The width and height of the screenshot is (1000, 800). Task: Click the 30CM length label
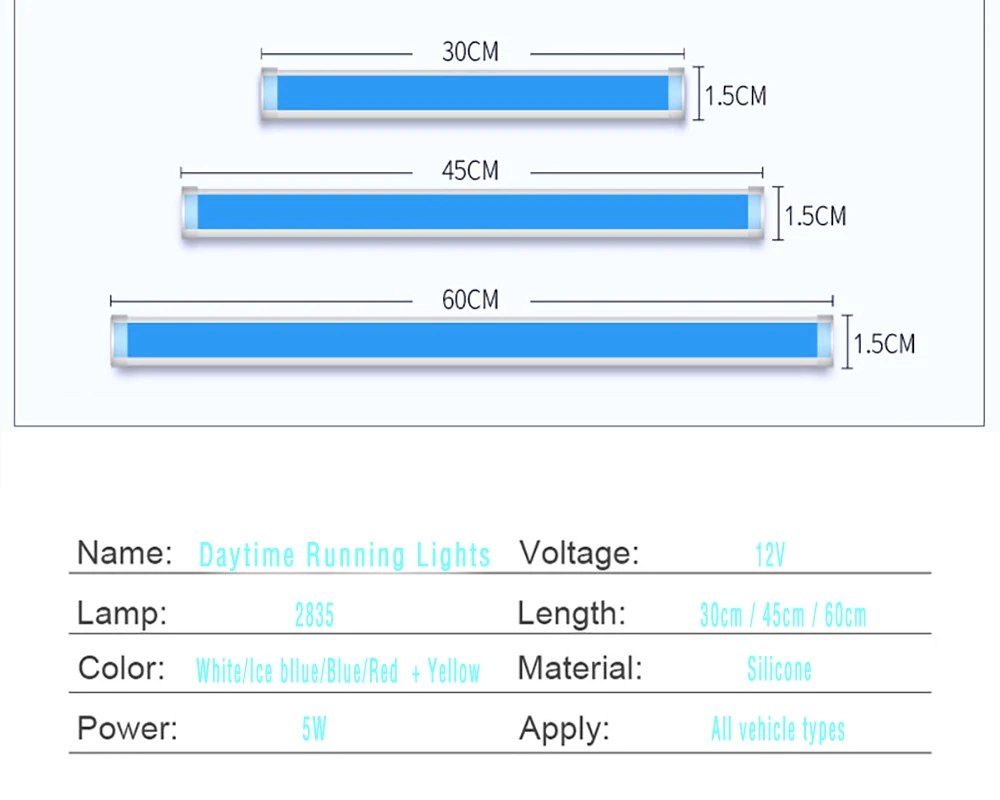(x=471, y=52)
